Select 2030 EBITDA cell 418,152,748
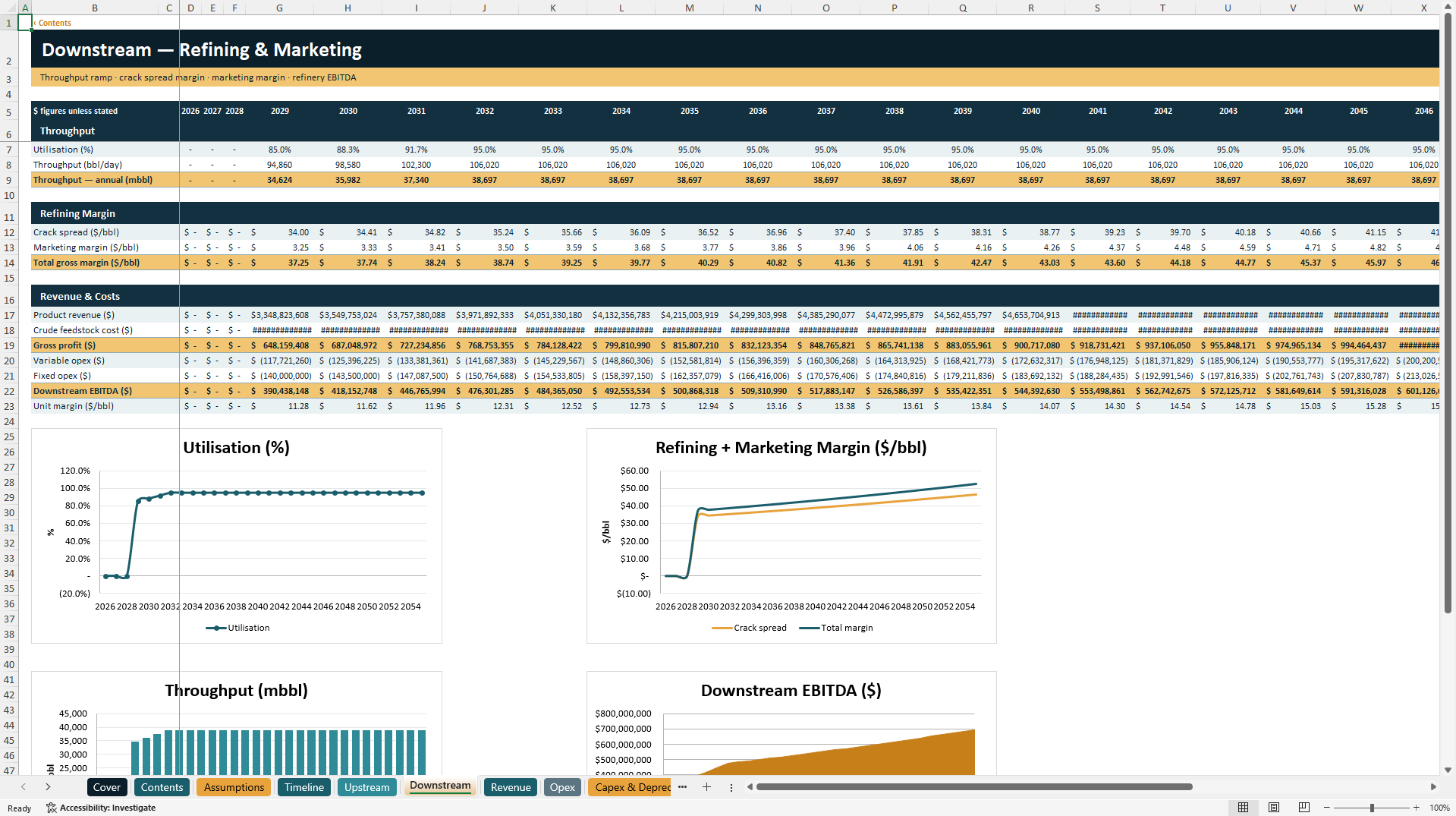The width and height of the screenshot is (1456, 816). [347, 391]
